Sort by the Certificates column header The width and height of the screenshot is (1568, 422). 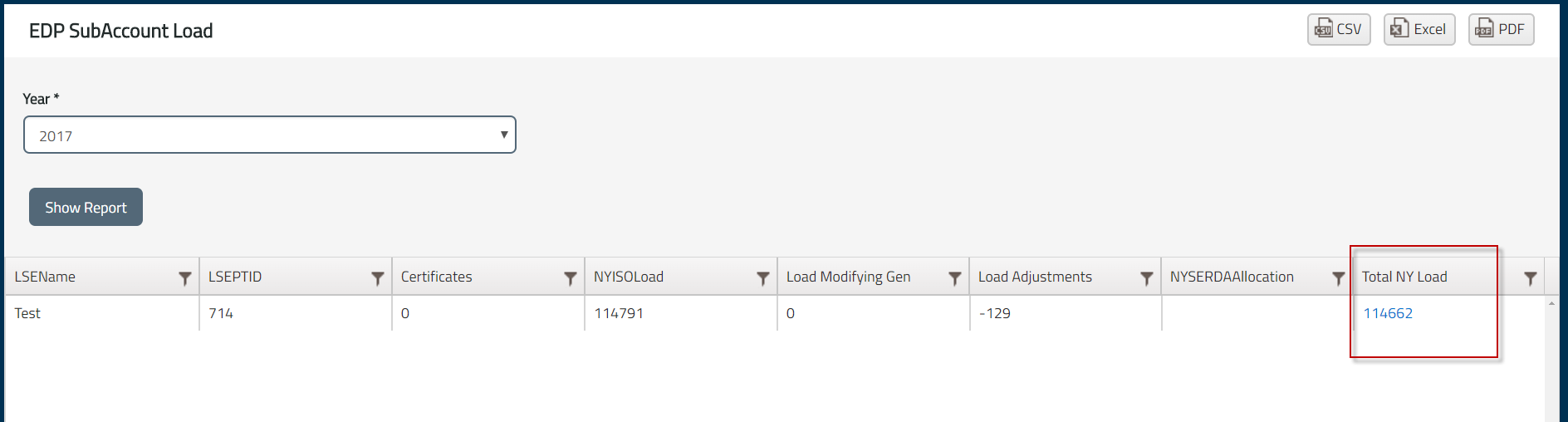[x=437, y=277]
